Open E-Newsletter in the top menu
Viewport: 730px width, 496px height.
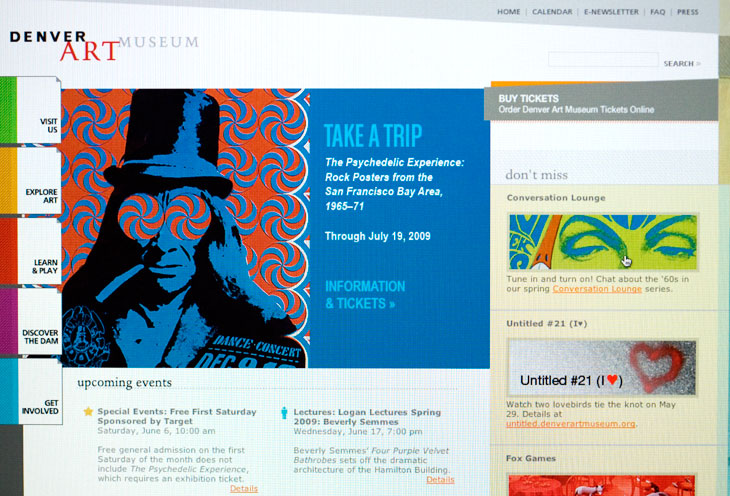[x=611, y=12]
